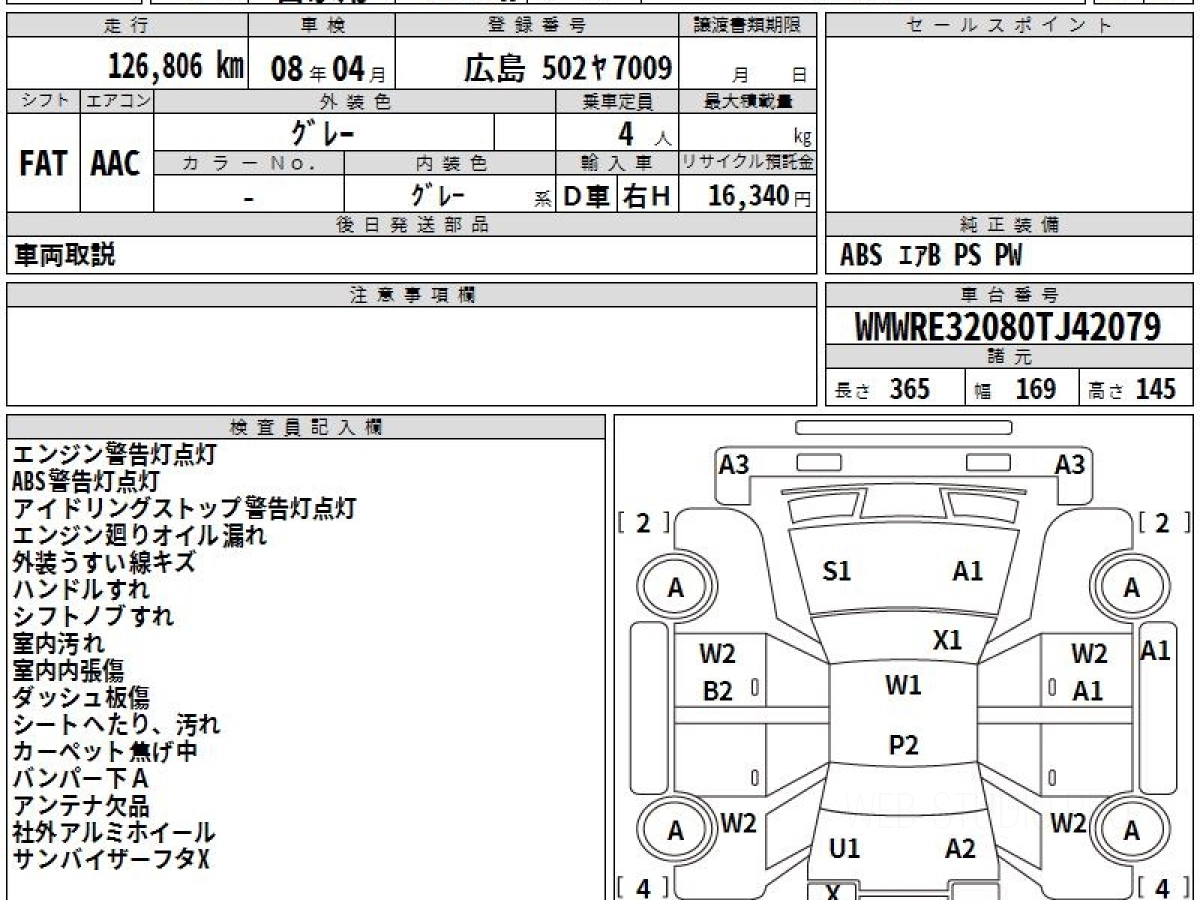
Task: Click the 走行 column header
Action: pos(126,26)
